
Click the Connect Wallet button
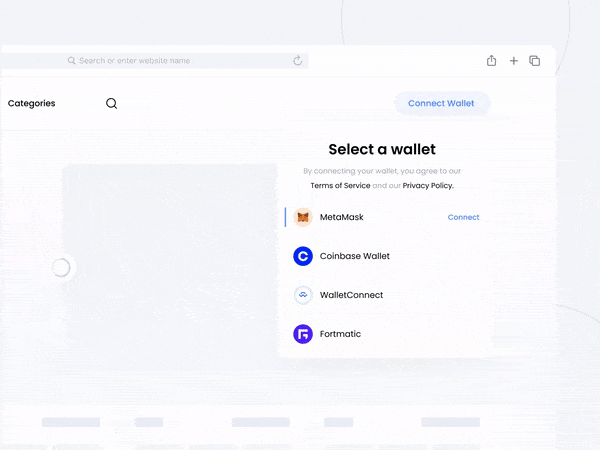pyautogui.click(x=441, y=103)
